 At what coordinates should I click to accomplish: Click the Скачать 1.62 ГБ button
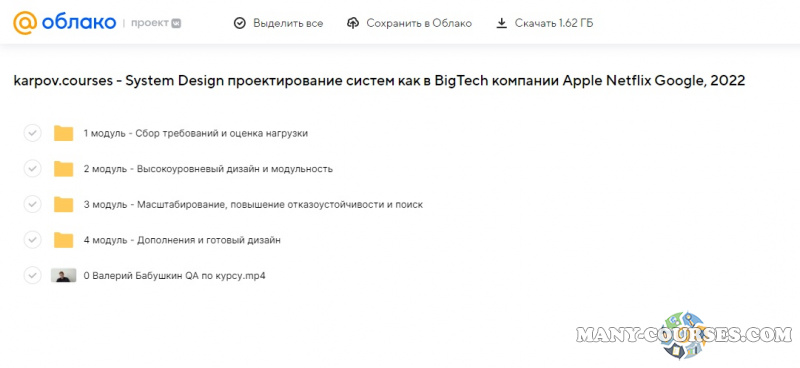coord(545,23)
